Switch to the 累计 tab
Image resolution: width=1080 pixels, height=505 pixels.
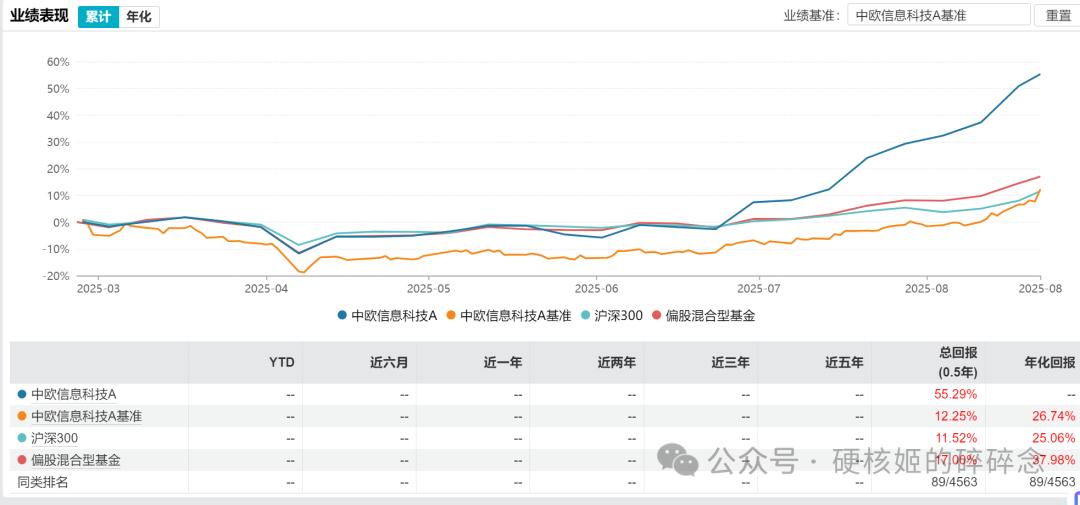[98, 17]
